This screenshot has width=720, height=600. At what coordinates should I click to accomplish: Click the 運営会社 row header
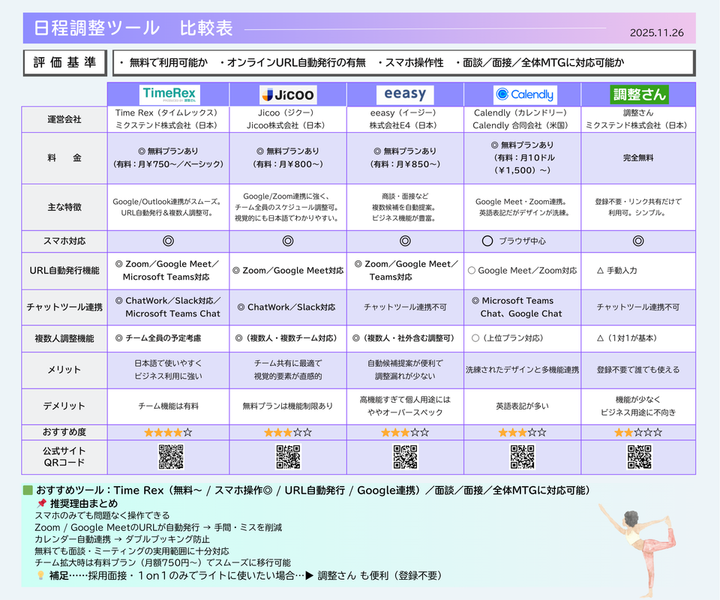pyautogui.click(x=64, y=119)
